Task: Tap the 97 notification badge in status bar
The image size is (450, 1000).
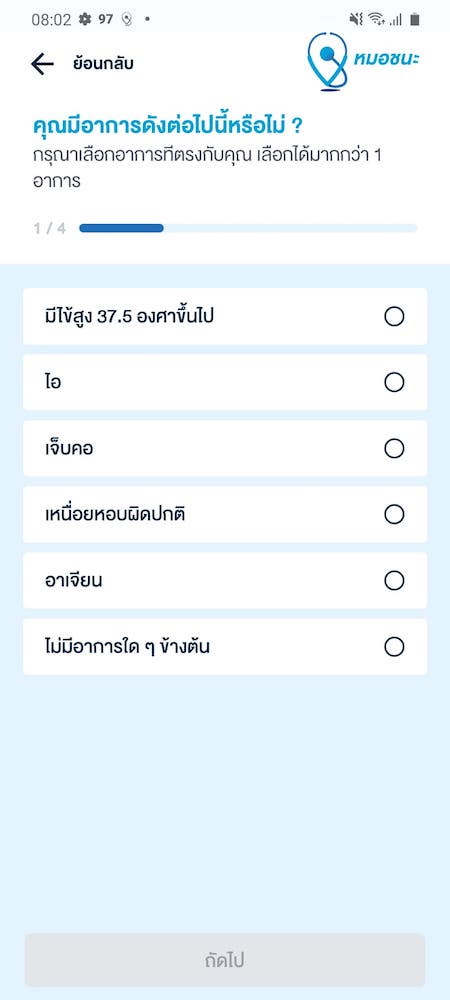Action: point(106,19)
